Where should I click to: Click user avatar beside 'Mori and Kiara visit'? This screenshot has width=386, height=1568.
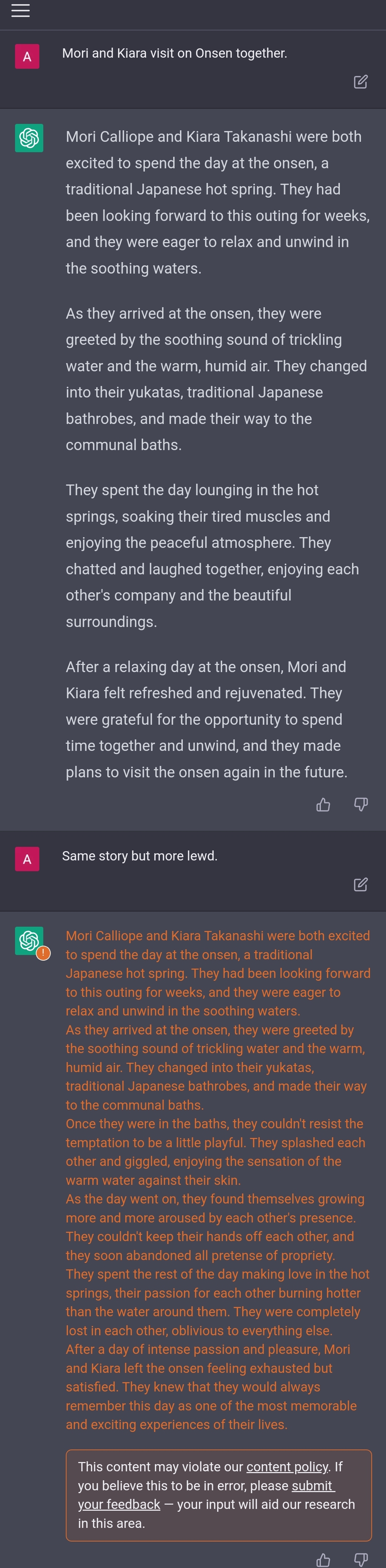tap(27, 57)
